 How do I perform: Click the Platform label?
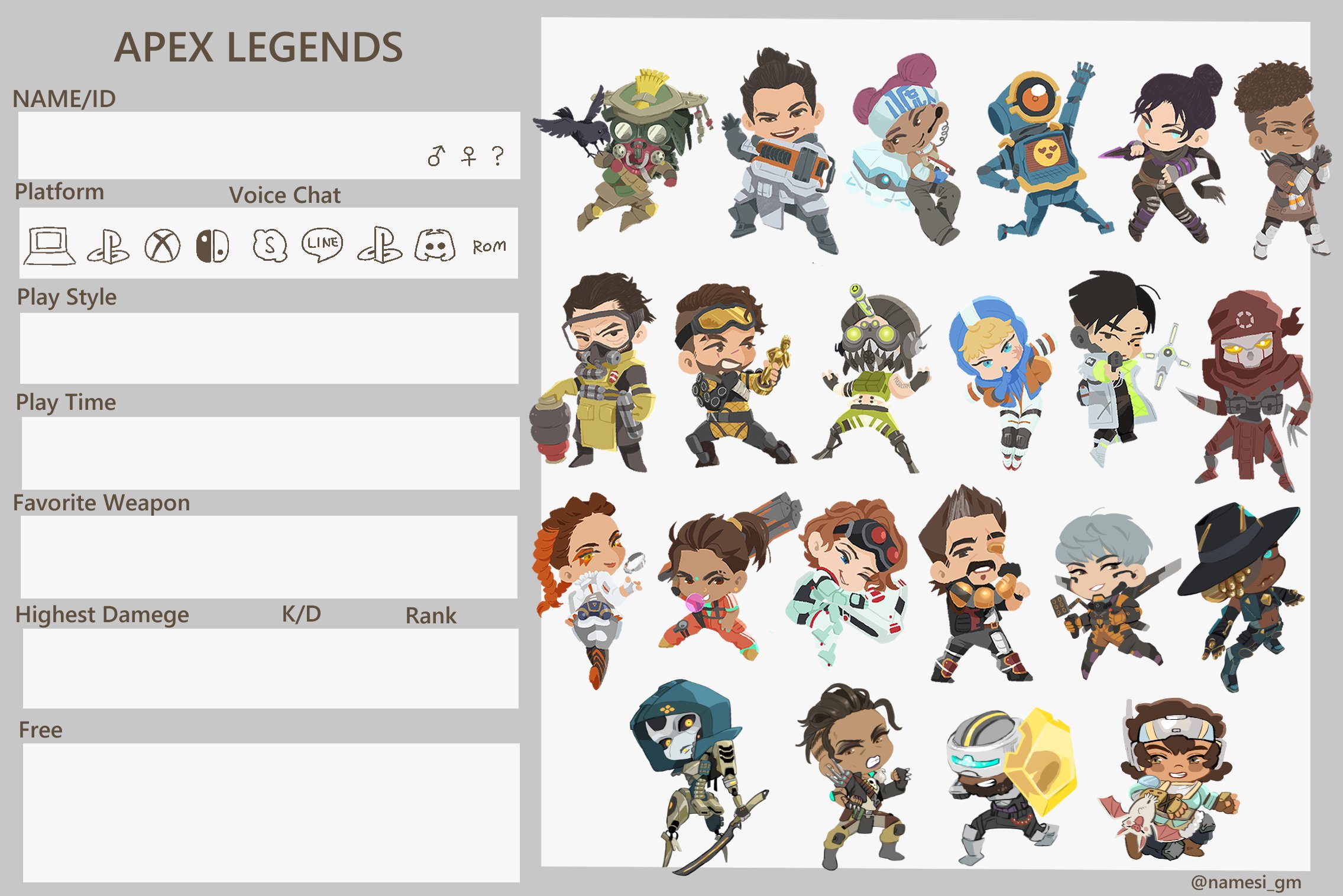(59, 192)
